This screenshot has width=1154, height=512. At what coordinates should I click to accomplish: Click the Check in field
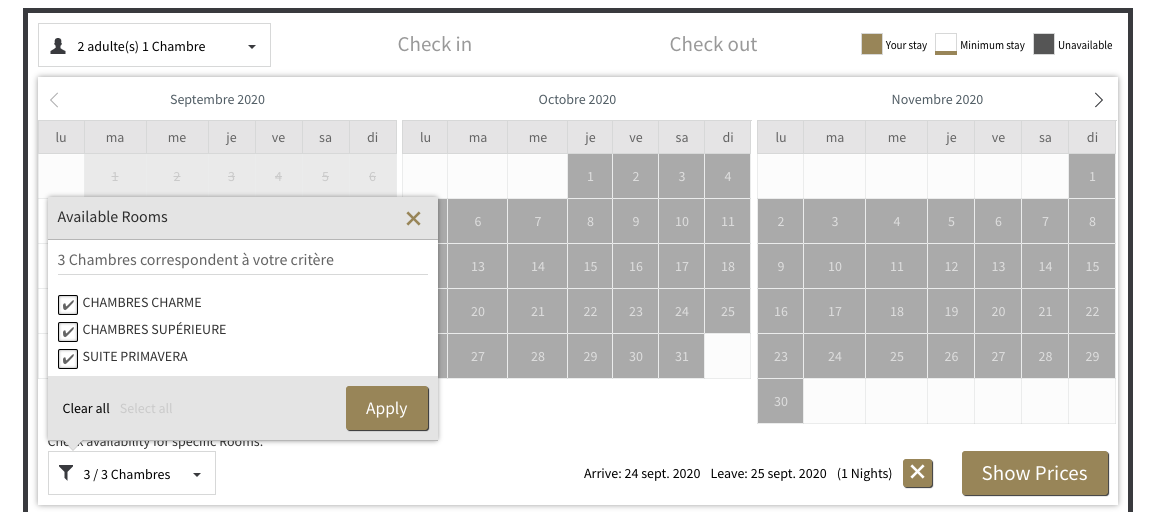coord(434,45)
